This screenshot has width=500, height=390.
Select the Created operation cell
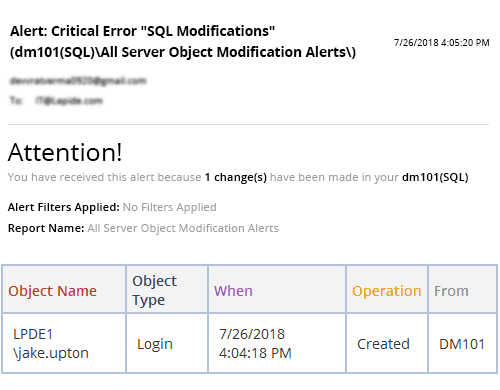387,343
